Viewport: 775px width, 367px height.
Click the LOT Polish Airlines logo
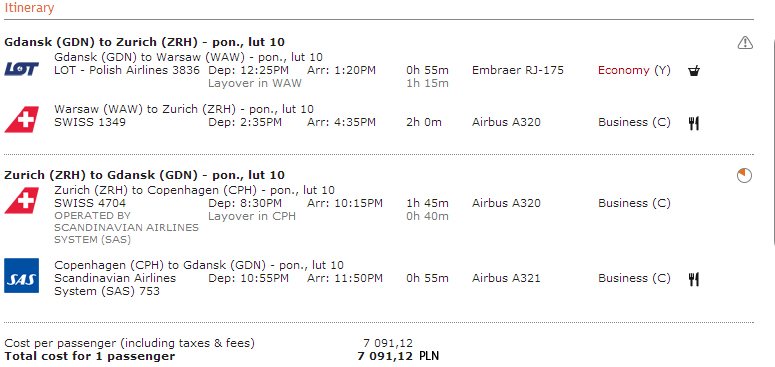pyautogui.click(x=21, y=69)
